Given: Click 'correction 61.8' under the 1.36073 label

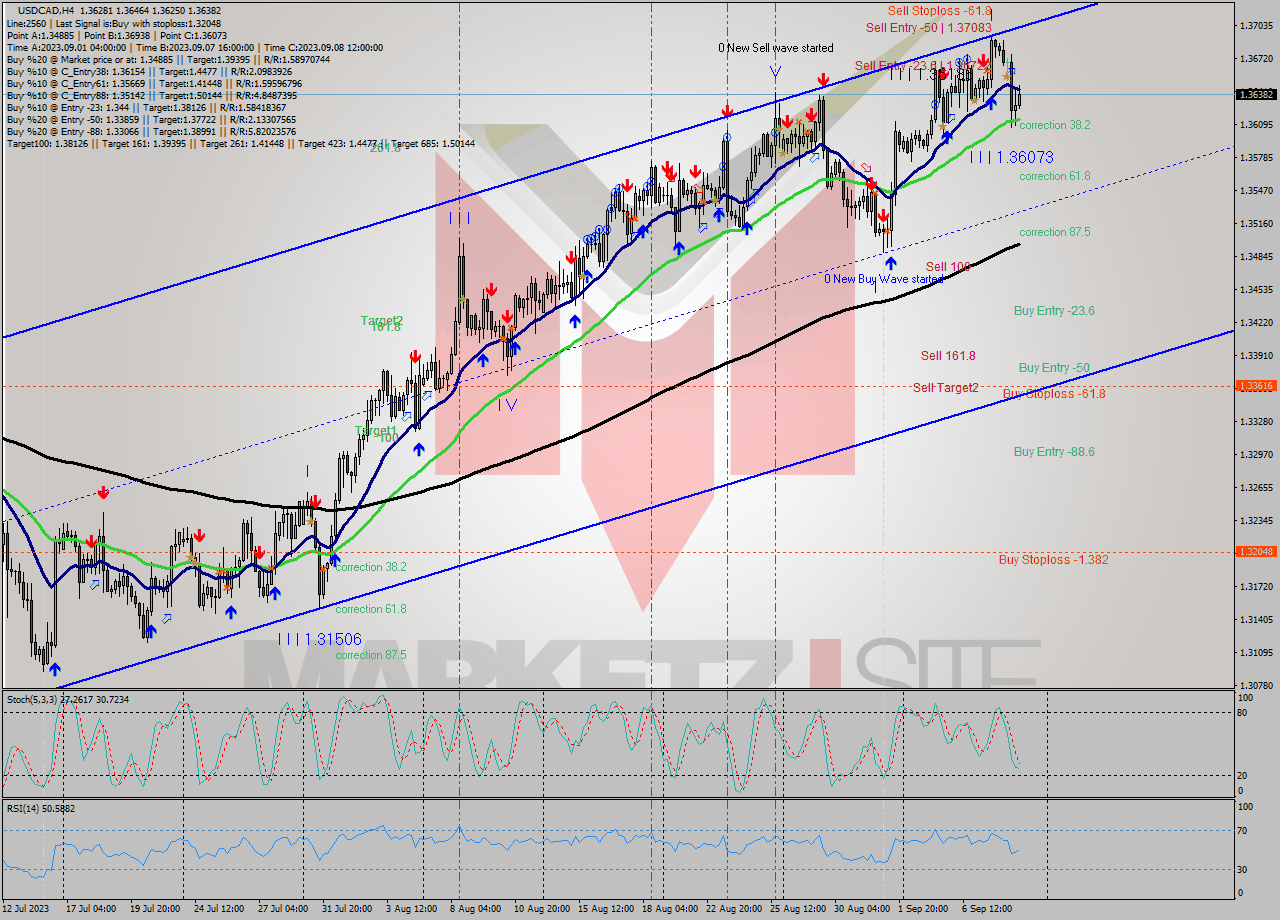Looking at the screenshot, I should pos(1055,176).
